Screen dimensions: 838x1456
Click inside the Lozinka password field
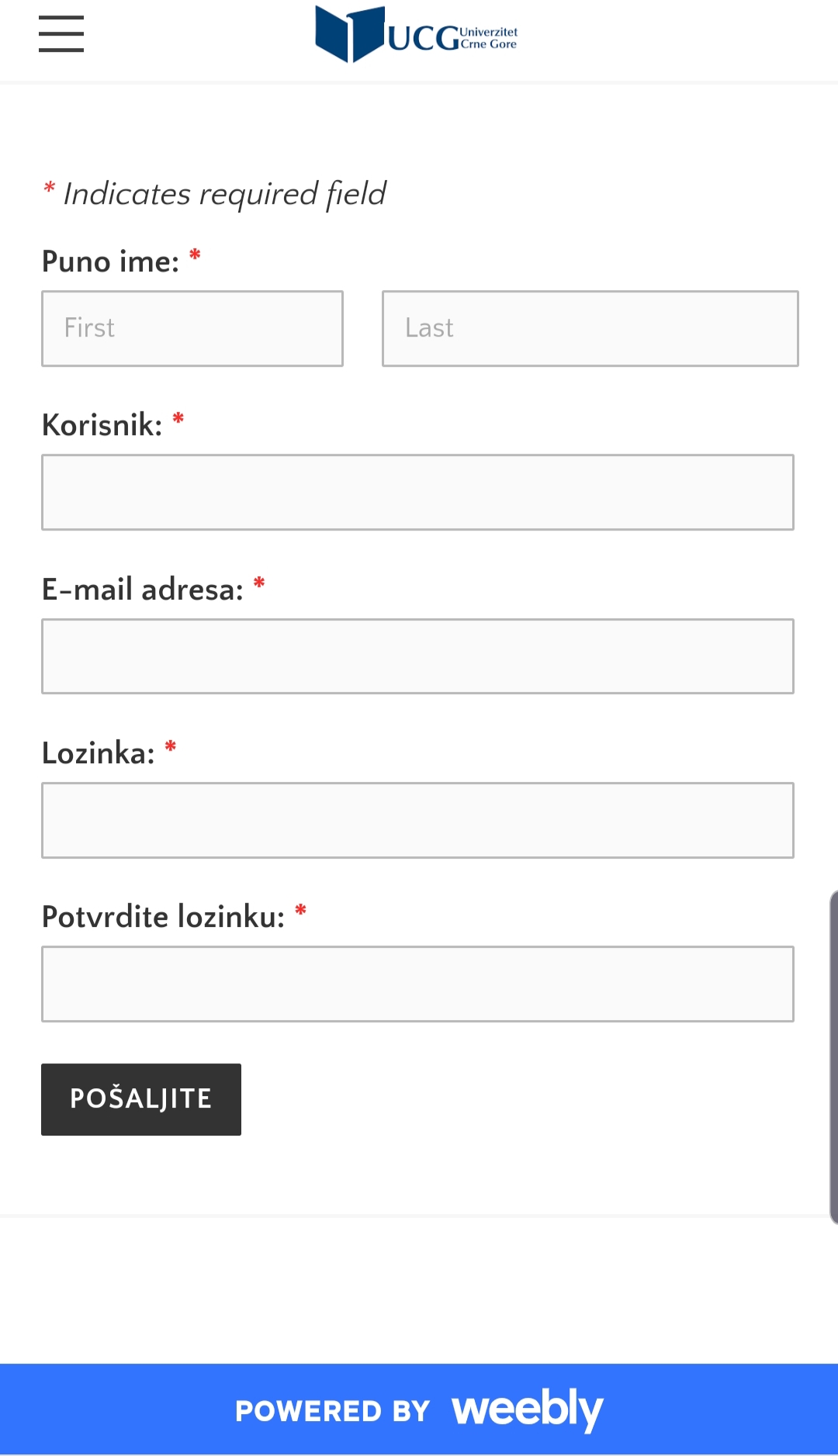pos(417,820)
